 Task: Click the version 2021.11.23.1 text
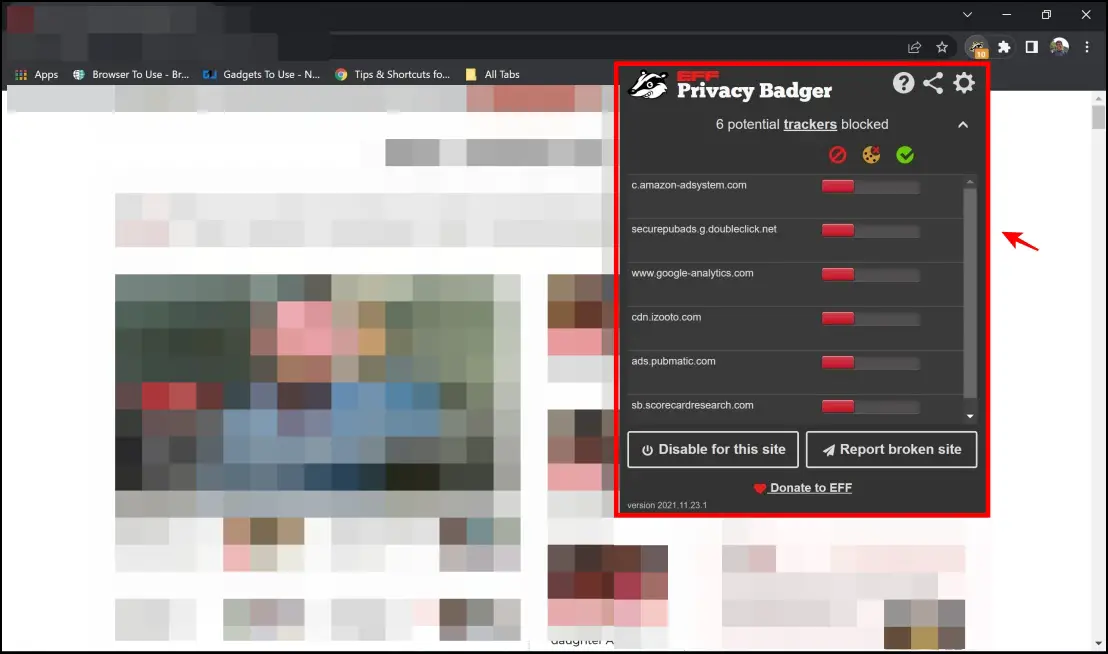tap(667, 505)
